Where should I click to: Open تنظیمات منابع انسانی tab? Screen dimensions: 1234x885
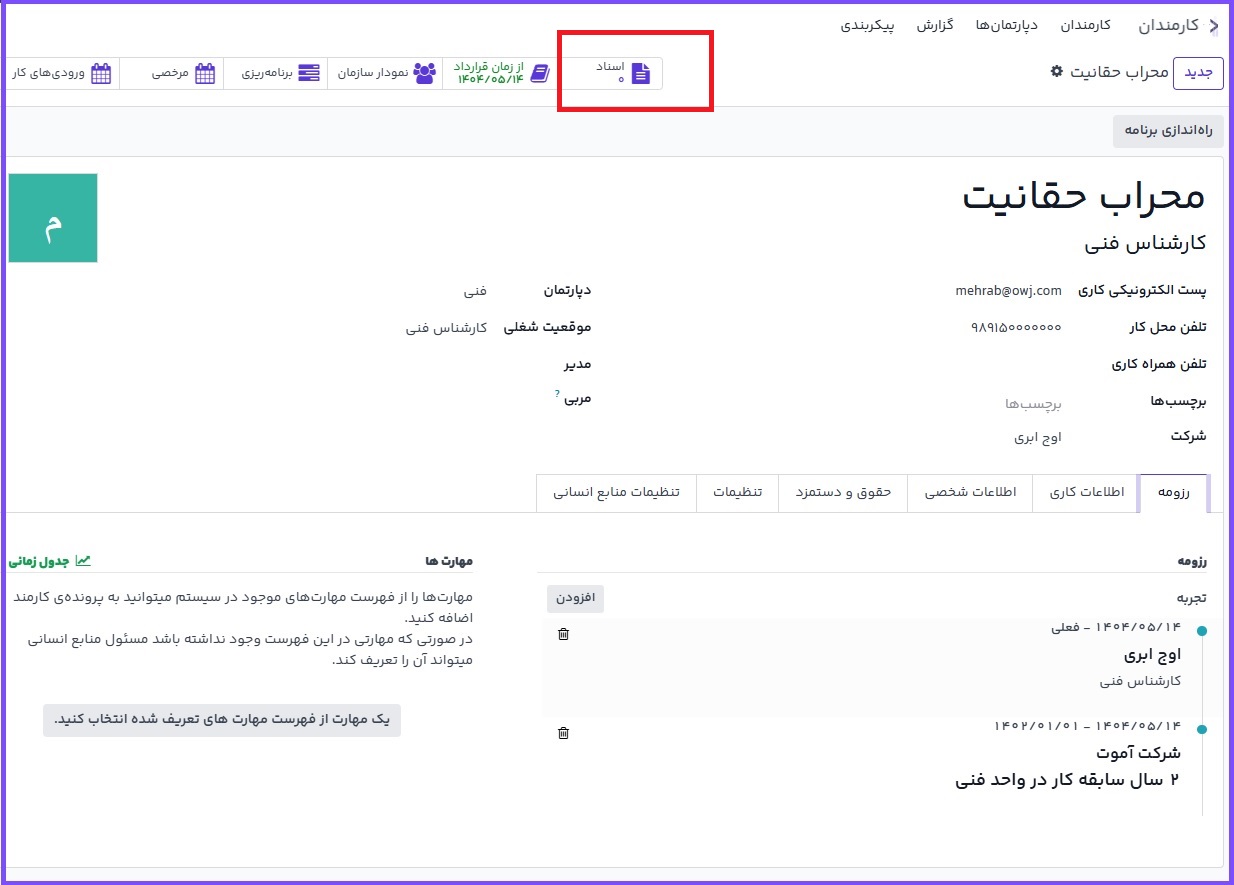pyautogui.click(x=616, y=492)
